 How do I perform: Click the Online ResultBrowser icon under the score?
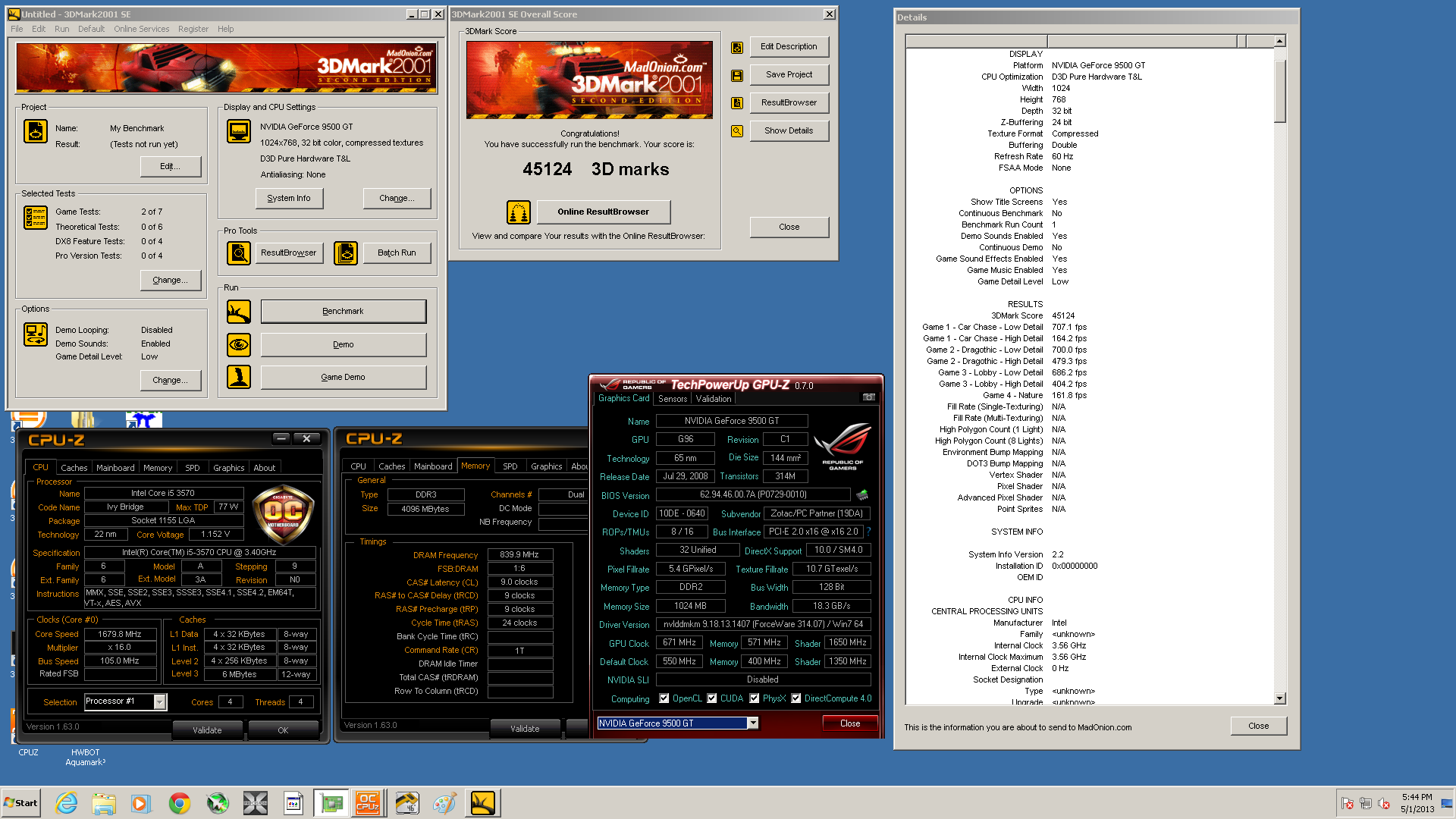tap(519, 212)
